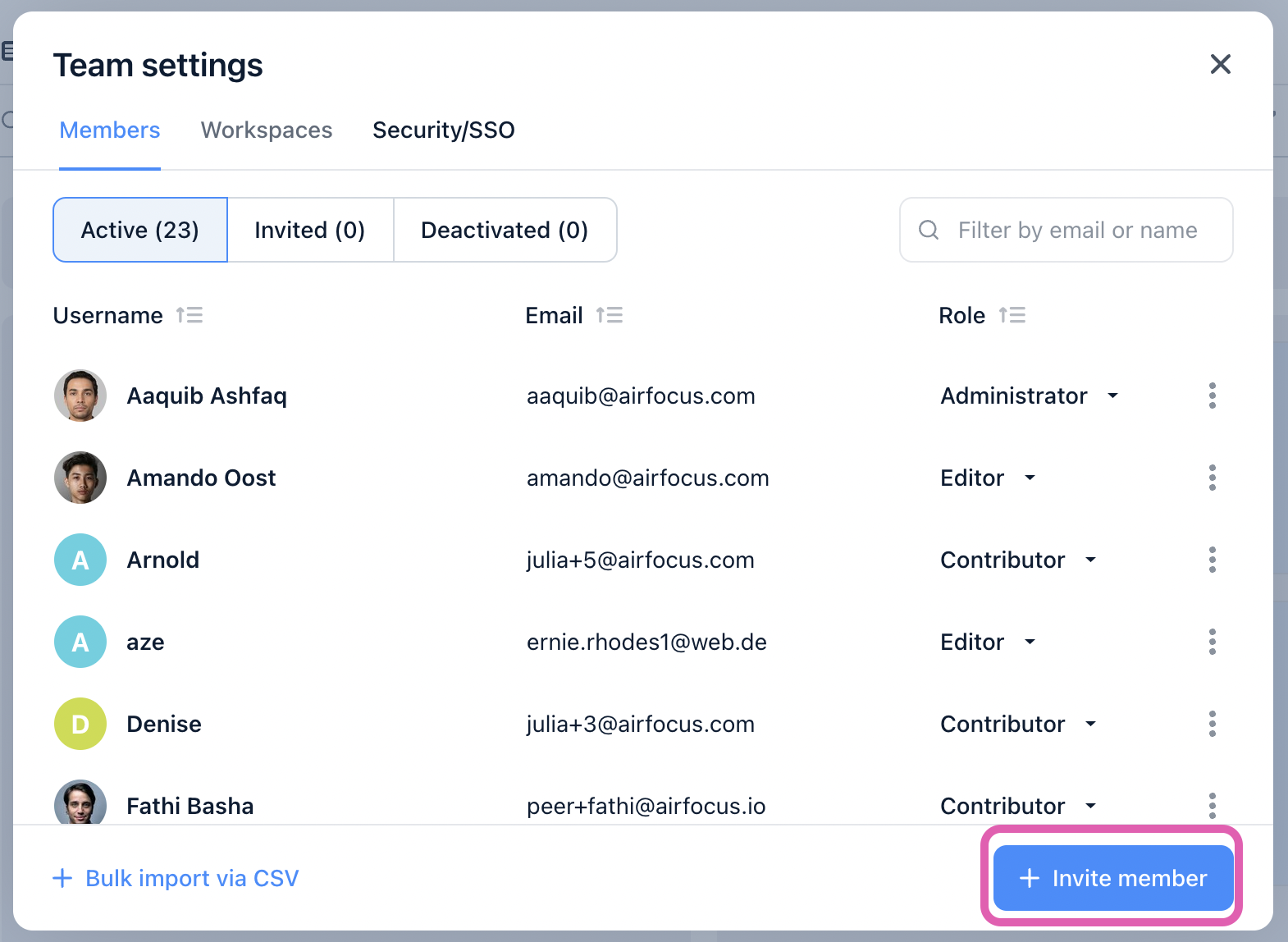Viewport: 1288px width, 942px height.
Task: Open more options menu for Denise
Action: coord(1212,724)
